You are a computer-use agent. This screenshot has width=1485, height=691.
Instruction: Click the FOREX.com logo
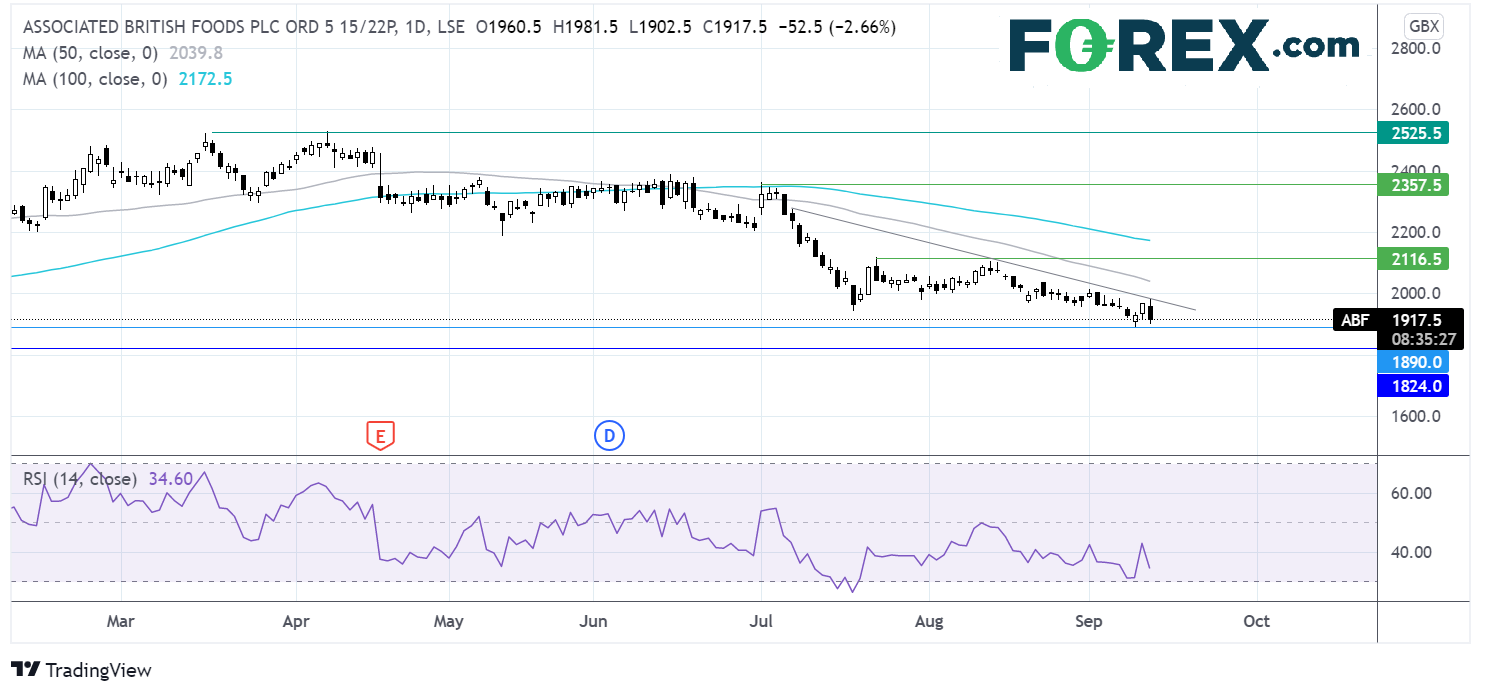coord(1183,45)
